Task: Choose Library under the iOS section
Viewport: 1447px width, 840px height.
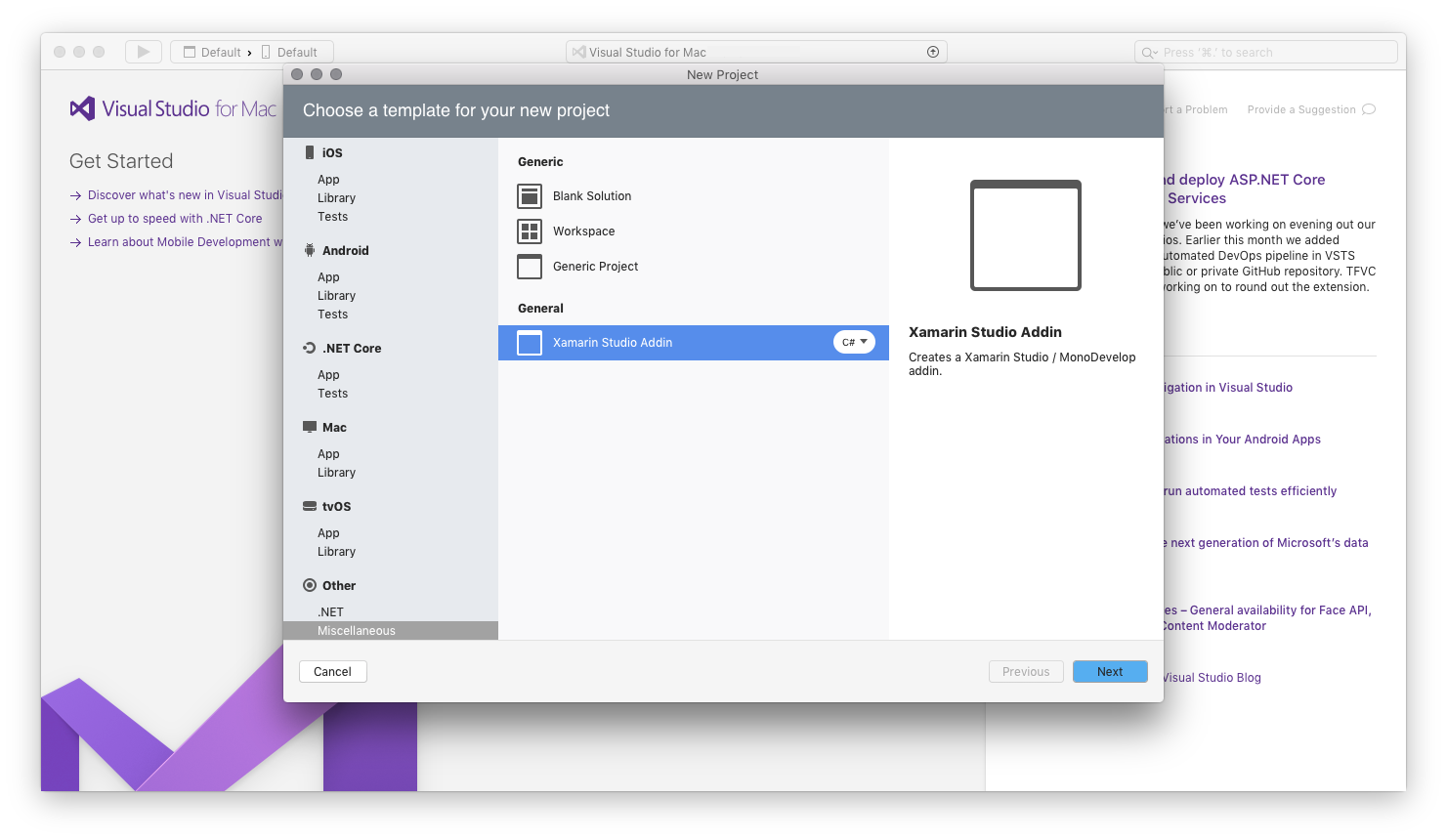Action: tap(336, 198)
